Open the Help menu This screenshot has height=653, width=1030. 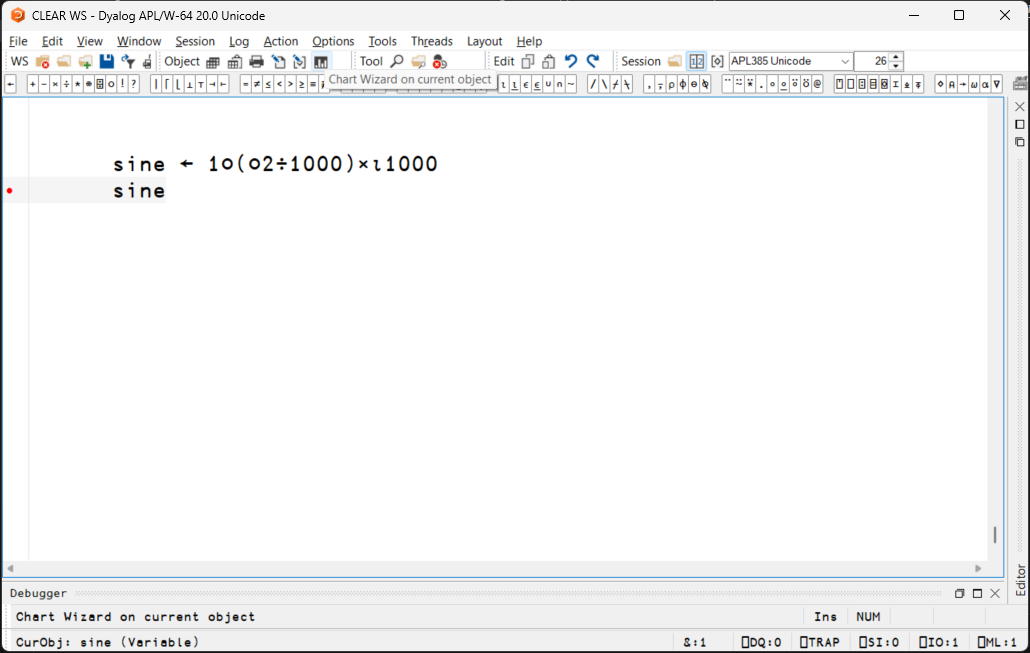point(529,41)
